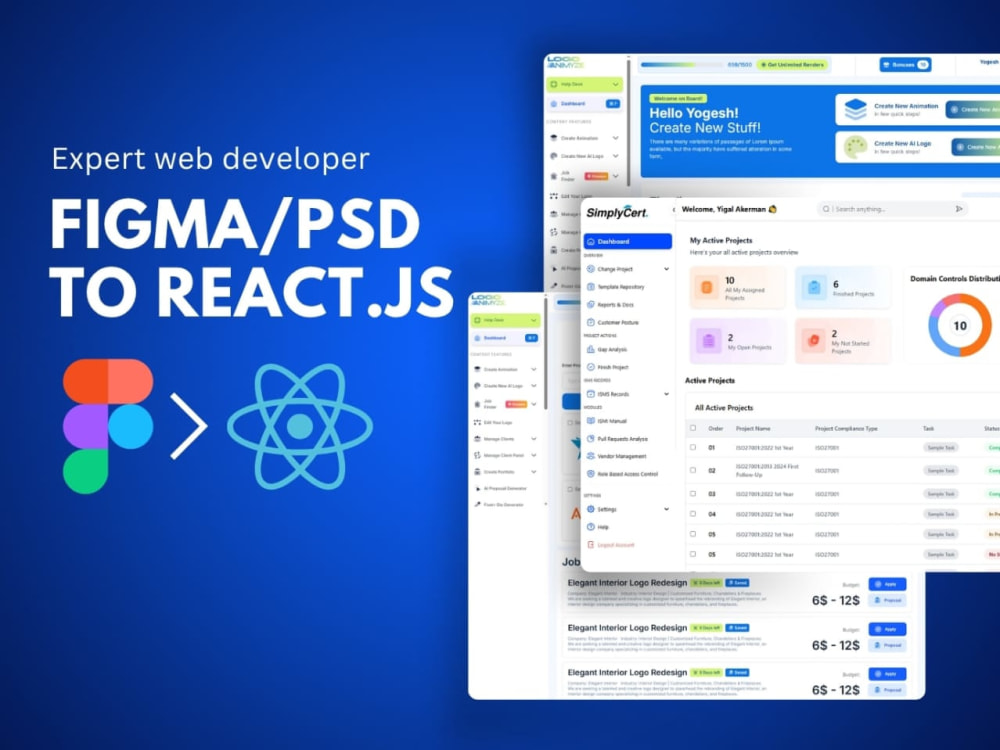
Task: Expand Change Project chevron in SimplyCert sidebar
Action: pyautogui.click(x=666, y=269)
